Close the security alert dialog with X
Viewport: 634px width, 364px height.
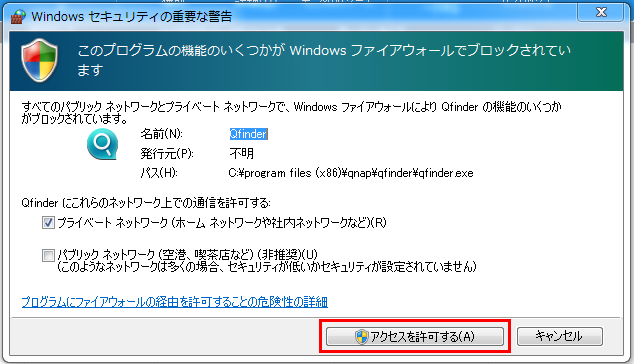tap(601, 13)
